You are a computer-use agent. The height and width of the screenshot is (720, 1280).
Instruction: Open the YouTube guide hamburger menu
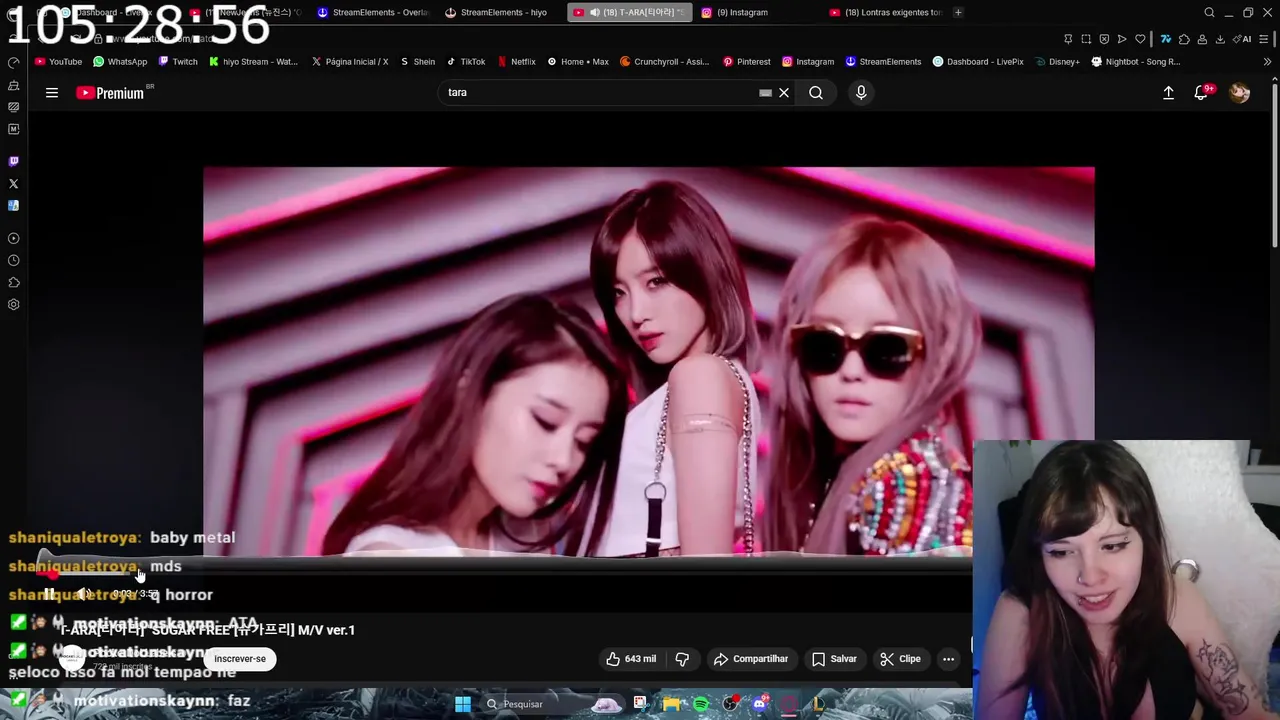click(52, 93)
